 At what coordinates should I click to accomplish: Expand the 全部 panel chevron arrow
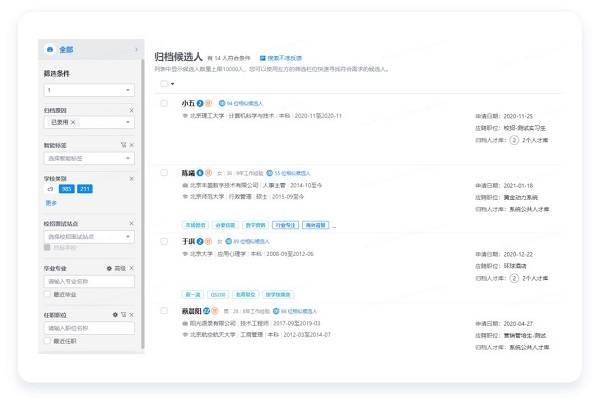[x=136, y=49]
